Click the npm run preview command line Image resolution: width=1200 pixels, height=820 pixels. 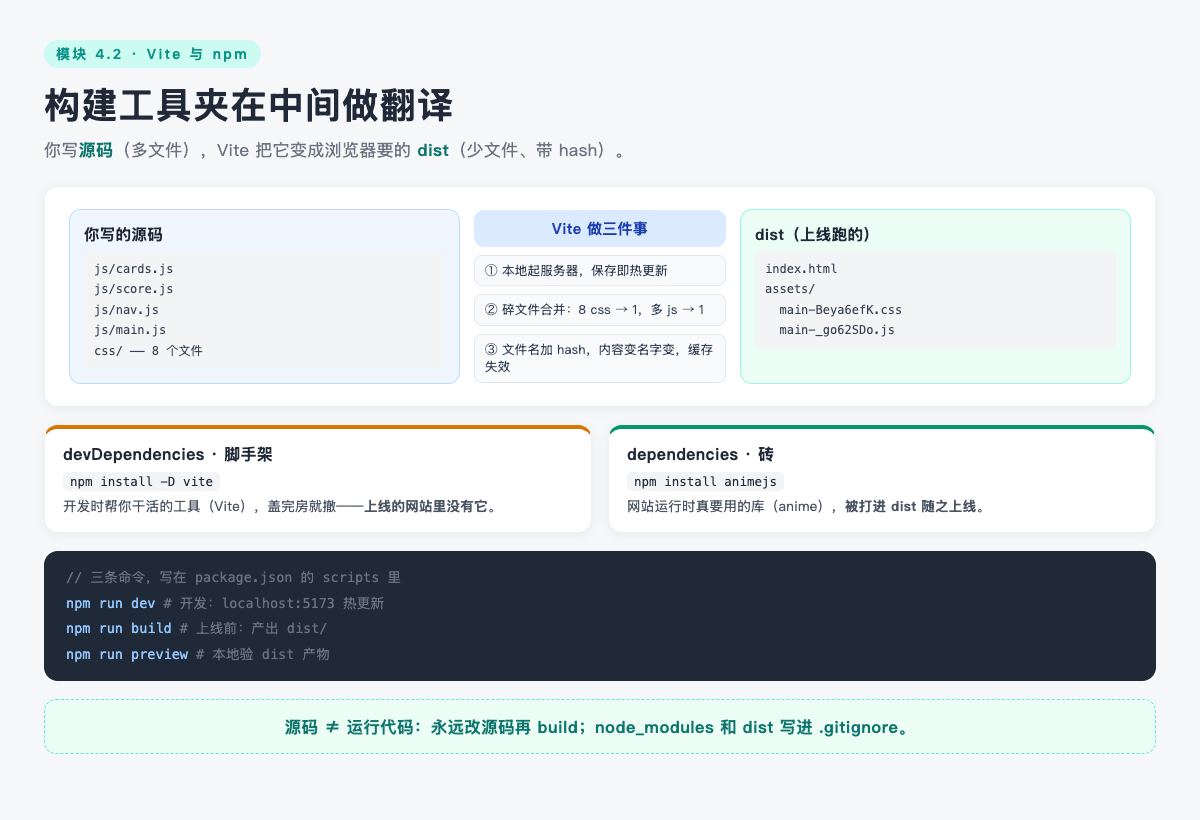tap(198, 654)
